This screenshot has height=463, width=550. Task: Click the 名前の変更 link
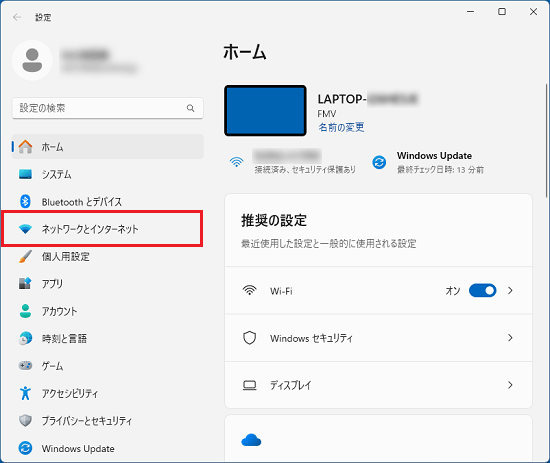(x=341, y=127)
